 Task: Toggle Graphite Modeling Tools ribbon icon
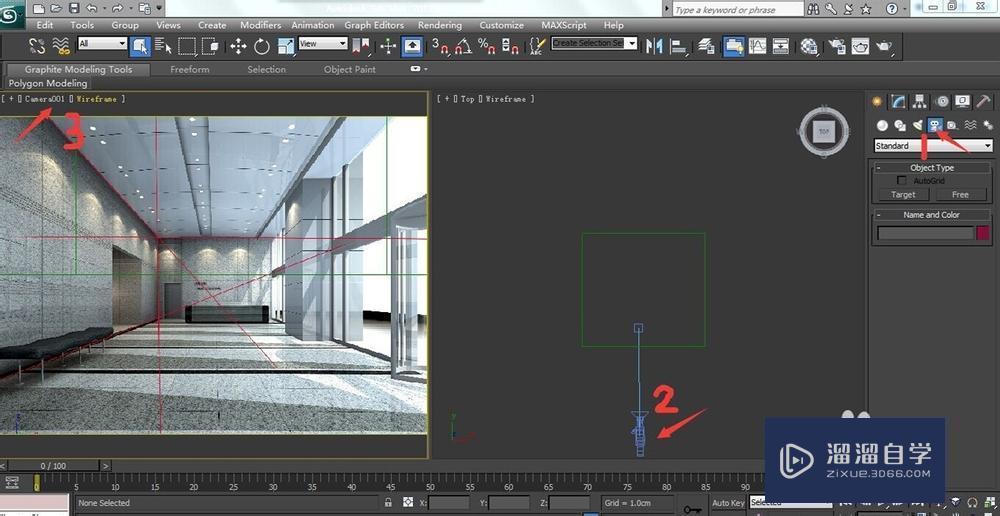(733, 46)
